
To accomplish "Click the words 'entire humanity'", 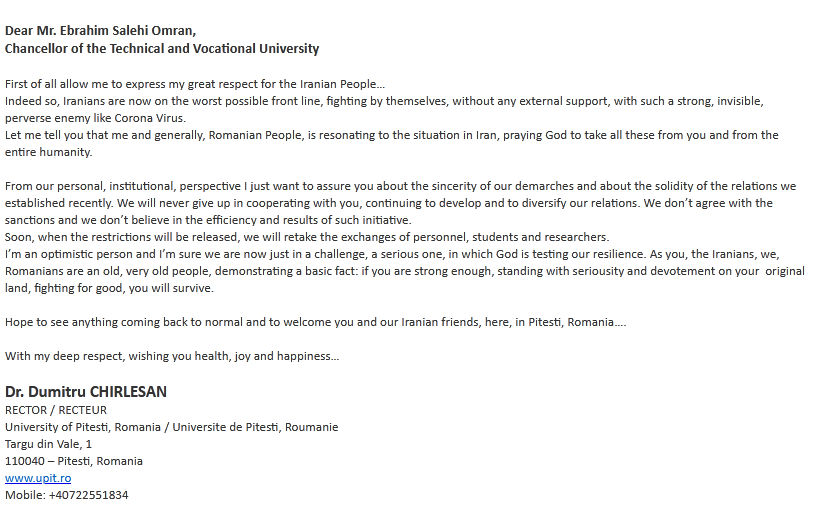I will (48, 152).
